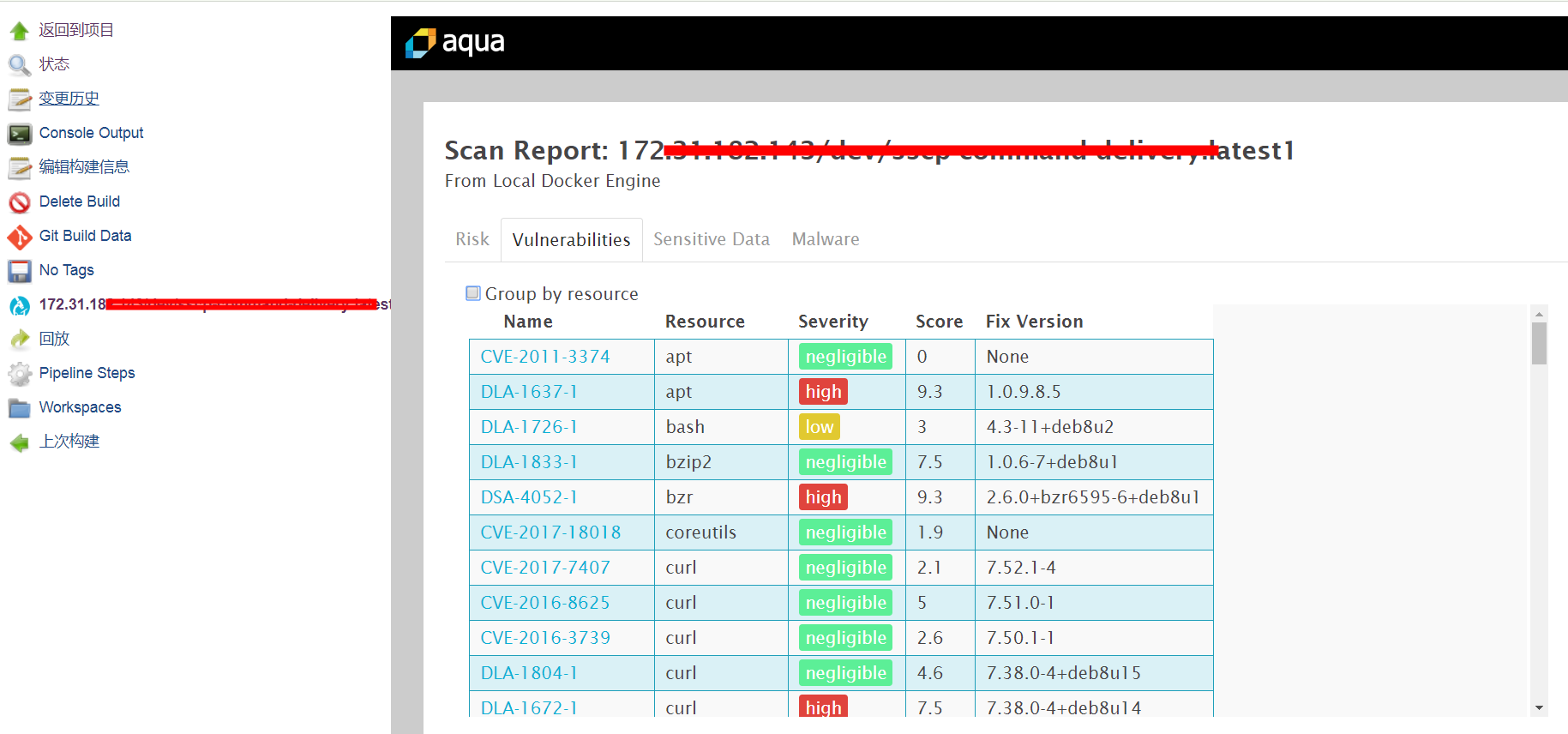Click the scroll down arrow of the table scrollbar
The width and height of the screenshot is (1568, 734).
tap(1539, 708)
